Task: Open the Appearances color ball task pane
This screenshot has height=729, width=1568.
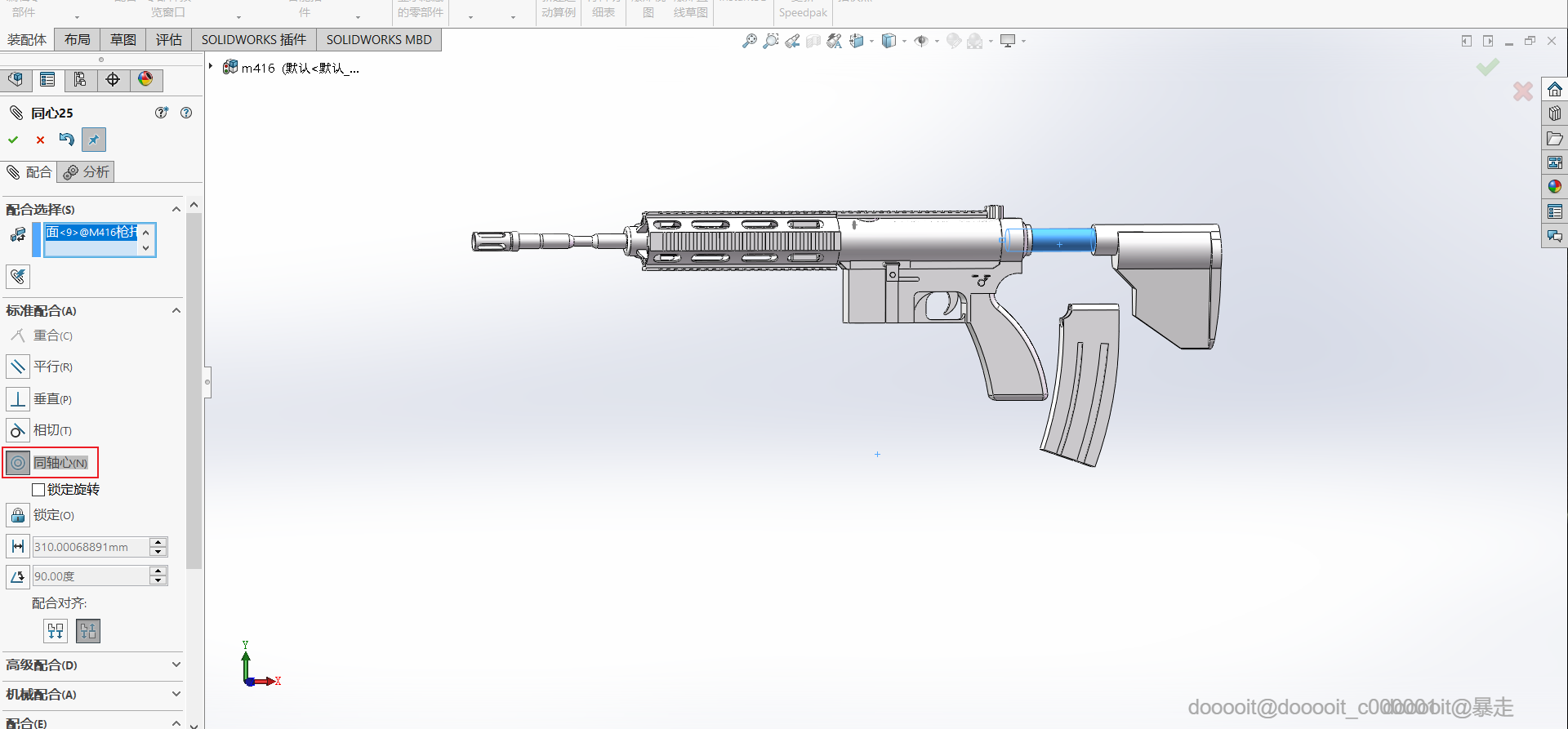Action: point(1554,187)
